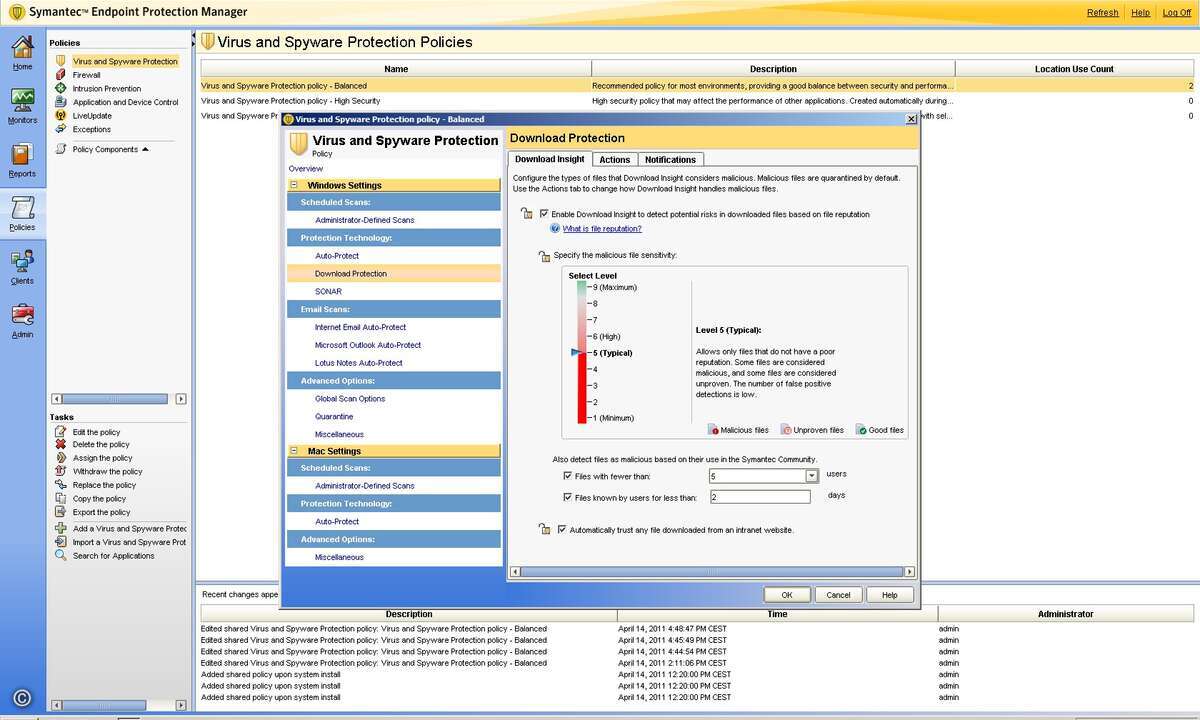
Task: Click the Withdraw the policy task
Action: coord(107,471)
